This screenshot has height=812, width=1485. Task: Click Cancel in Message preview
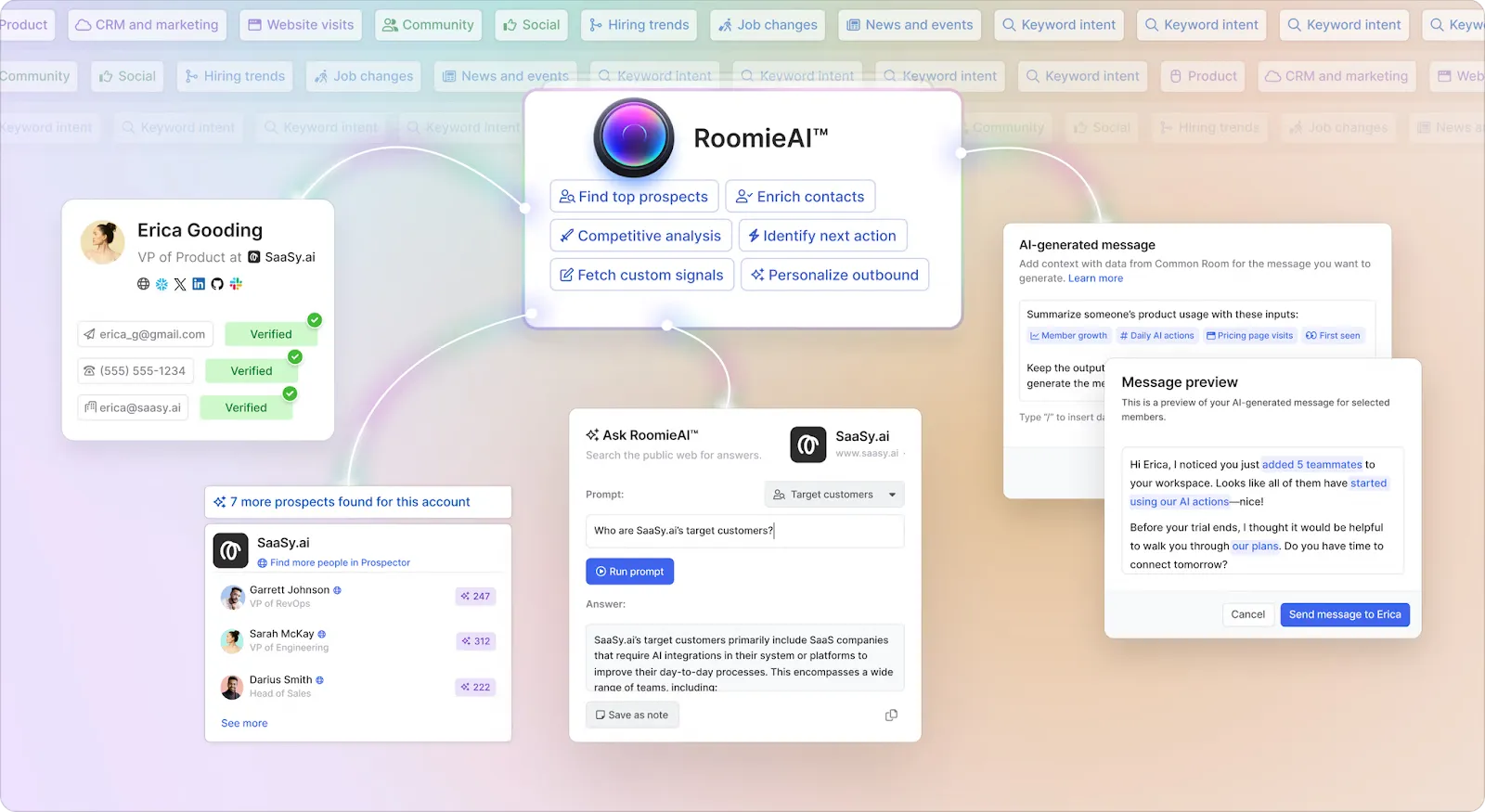(x=1247, y=614)
